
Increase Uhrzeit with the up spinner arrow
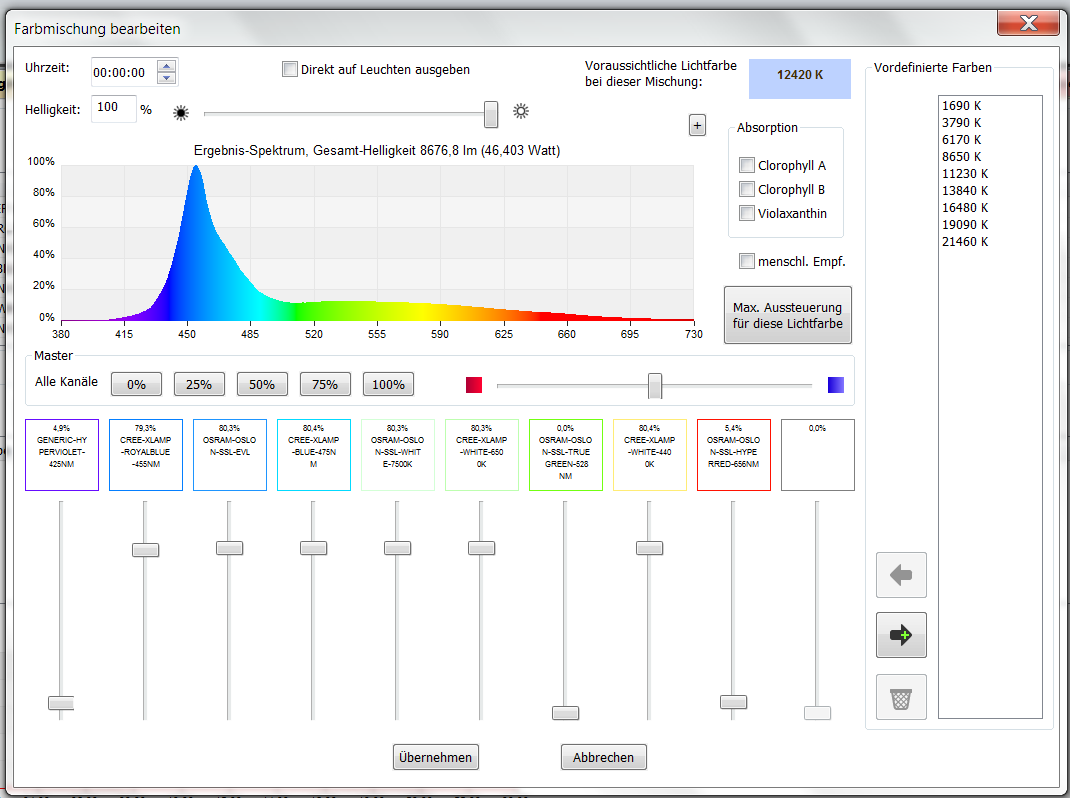(x=166, y=67)
